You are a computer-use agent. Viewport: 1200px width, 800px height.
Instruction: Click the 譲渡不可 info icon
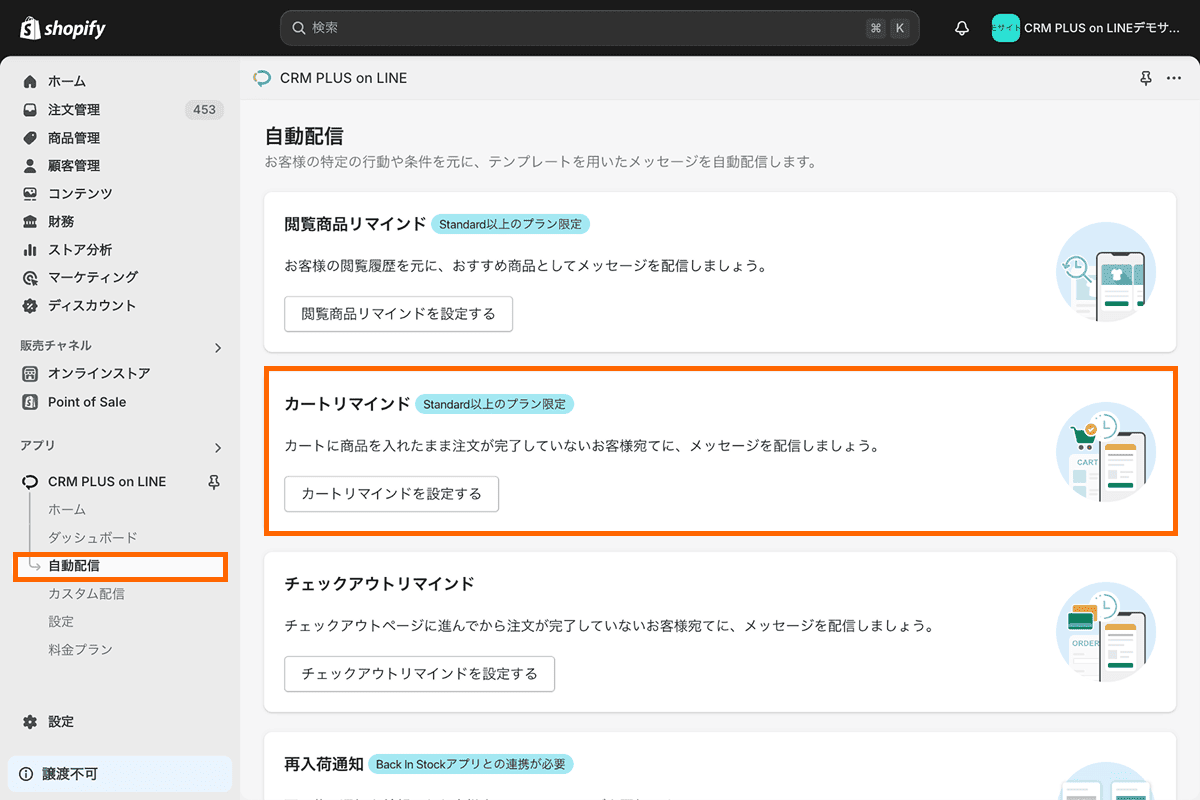point(26,774)
